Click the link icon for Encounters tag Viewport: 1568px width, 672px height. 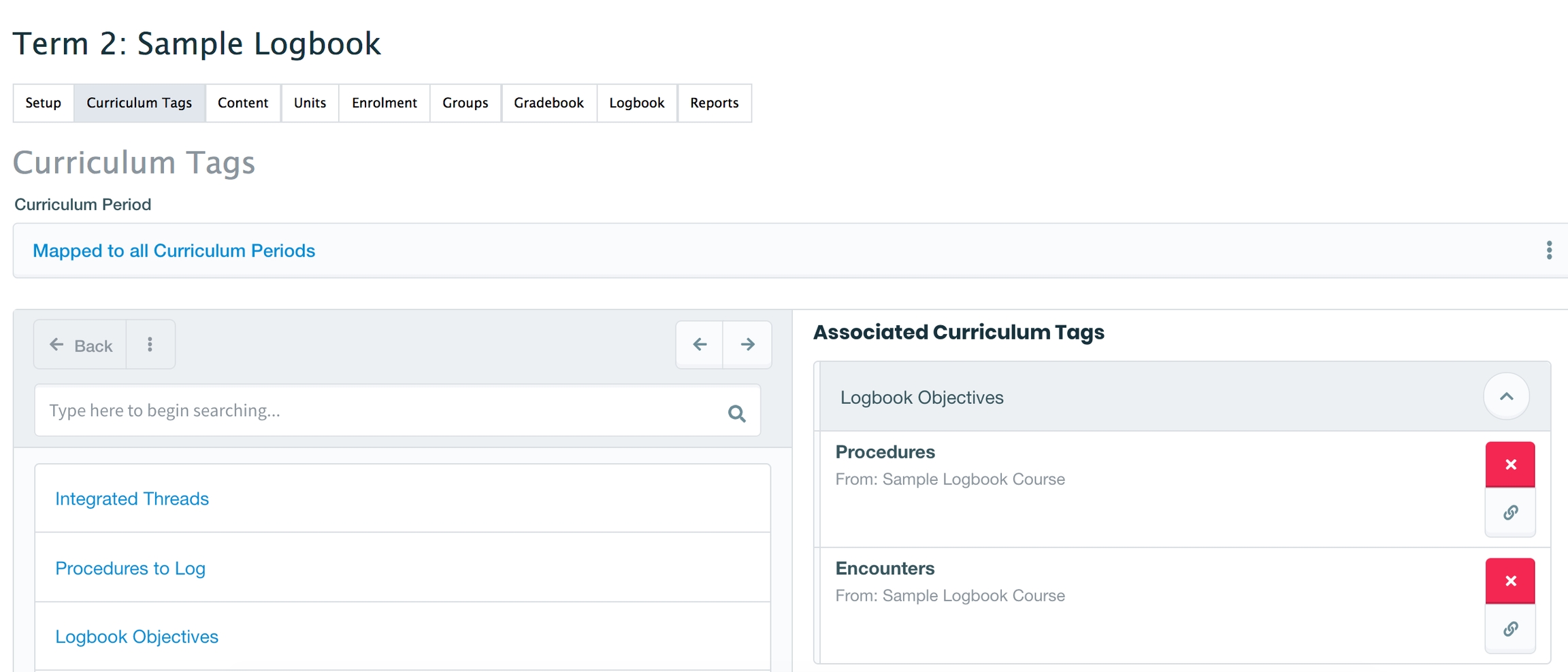point(1509,628)
